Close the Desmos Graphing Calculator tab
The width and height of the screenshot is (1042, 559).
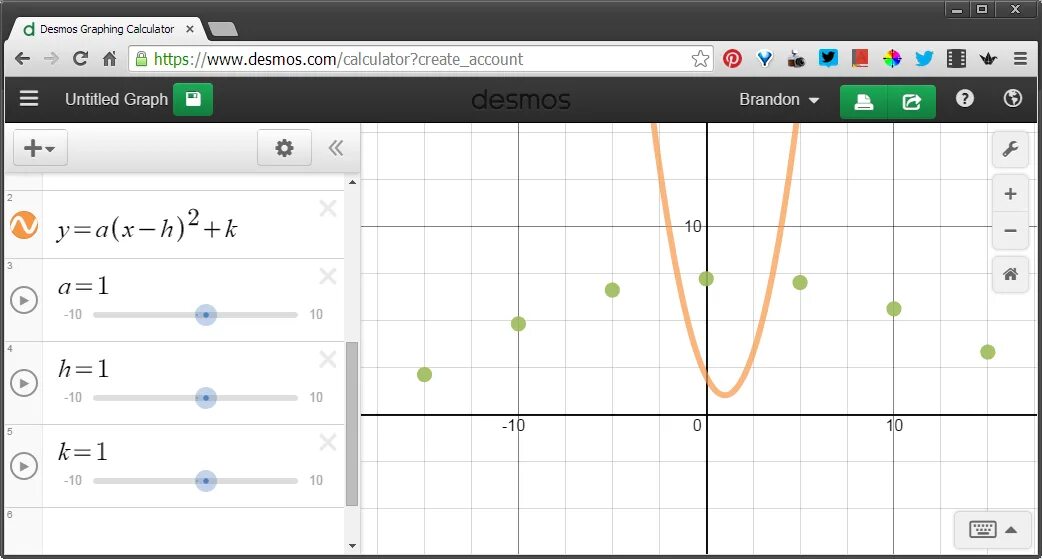tap(189, 29)
